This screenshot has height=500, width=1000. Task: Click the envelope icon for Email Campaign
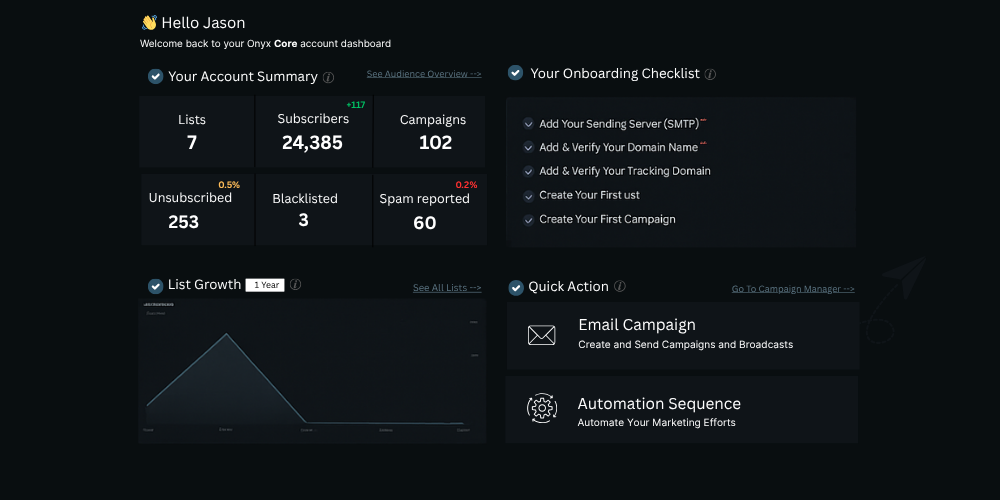coord(541,335)
